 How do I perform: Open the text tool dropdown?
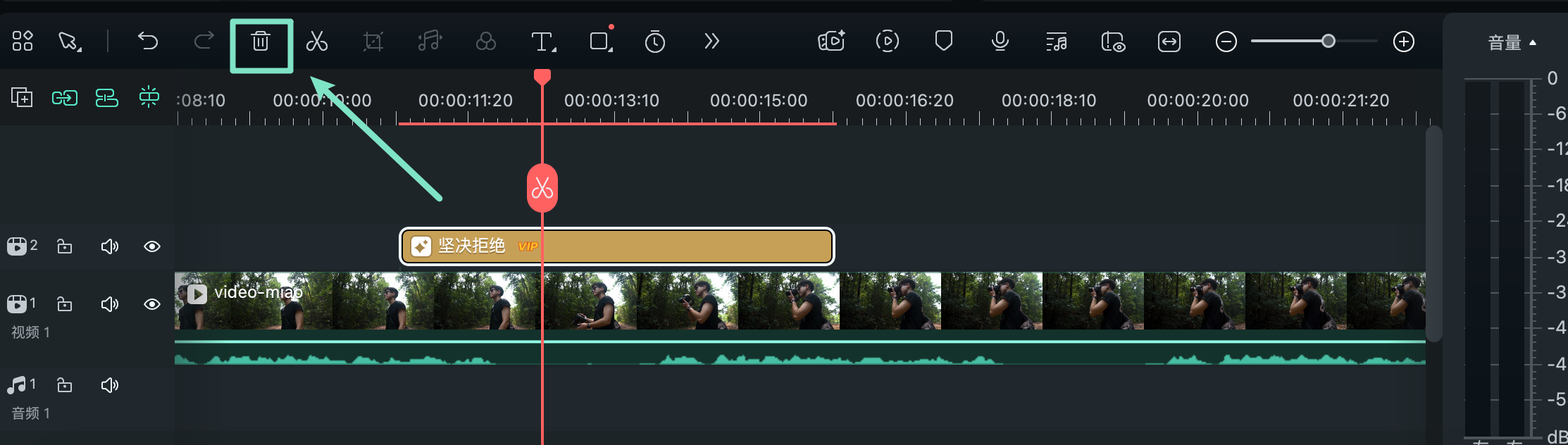pos(543,42)
